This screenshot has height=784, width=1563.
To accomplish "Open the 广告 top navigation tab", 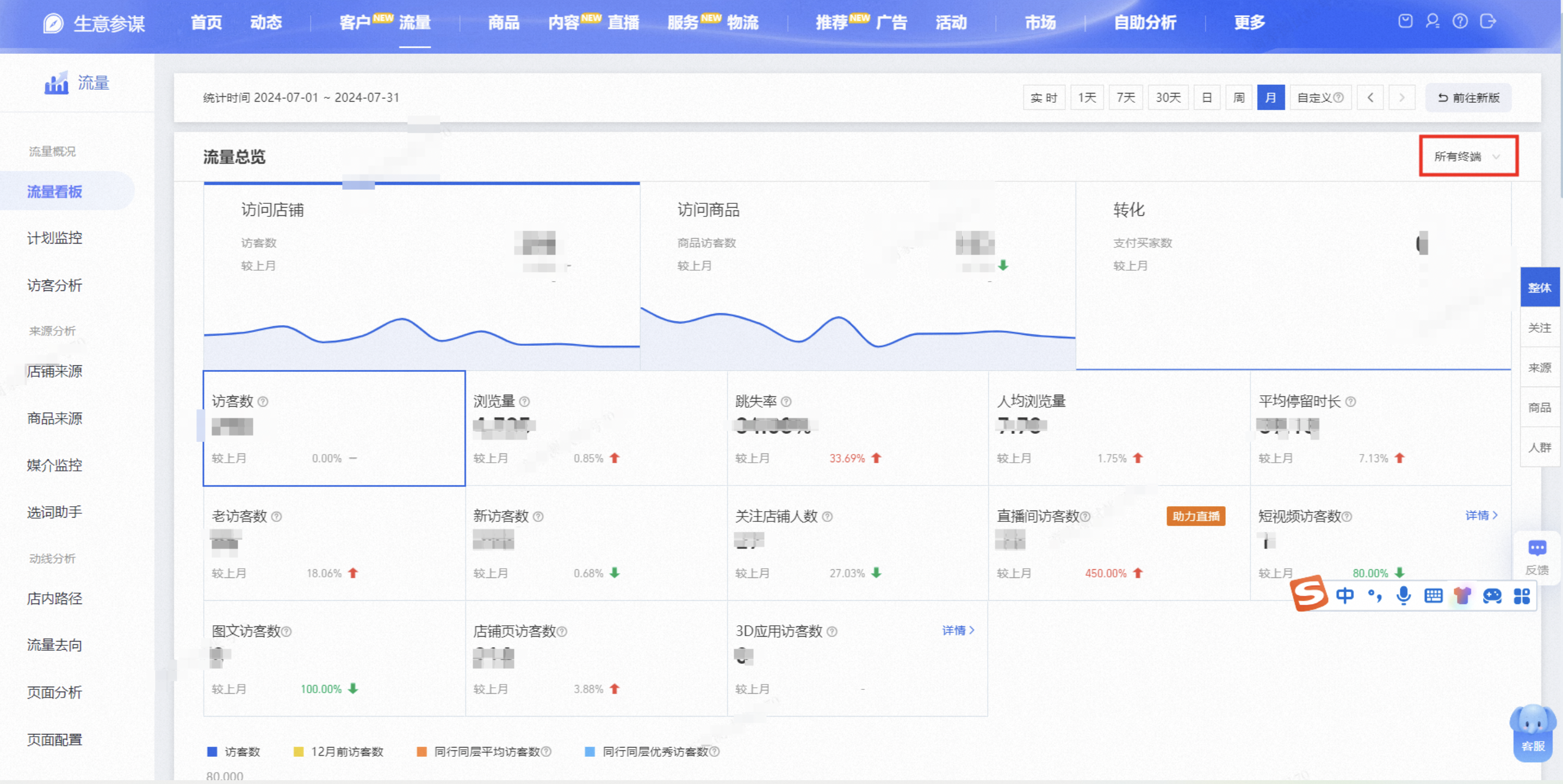I will coord(891,23).
